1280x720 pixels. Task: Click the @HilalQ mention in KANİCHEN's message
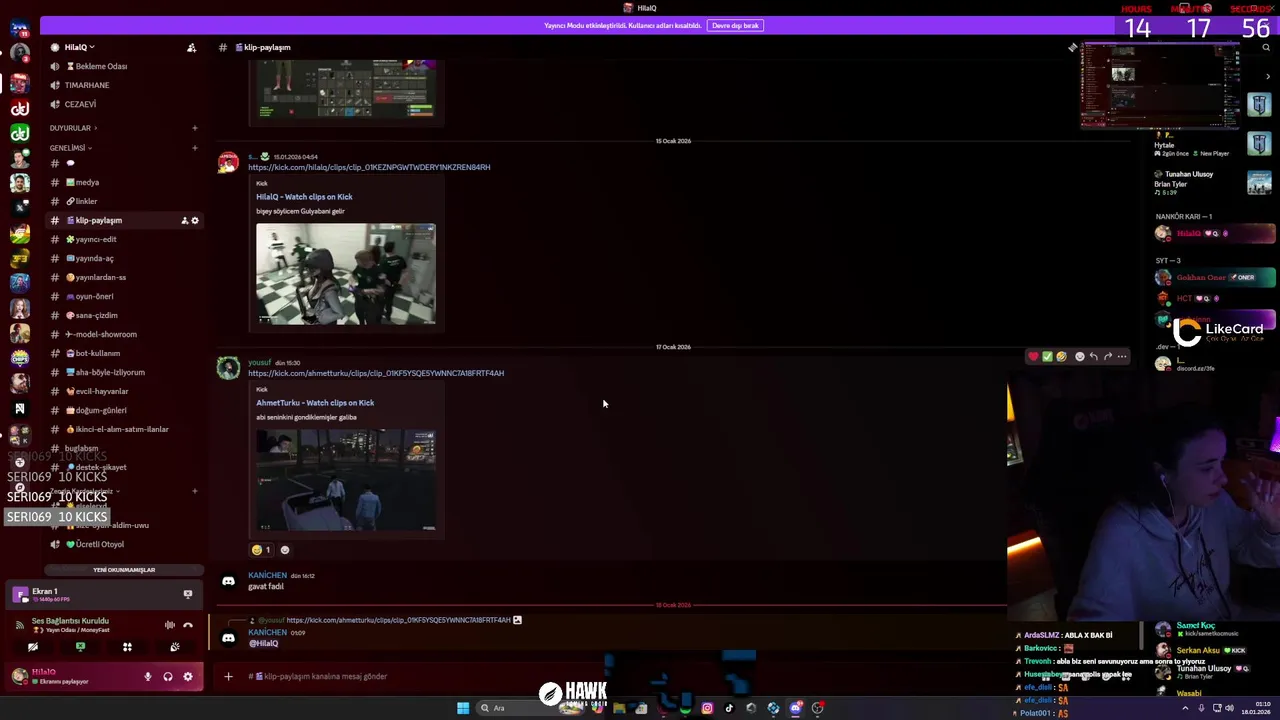point(263,644)
